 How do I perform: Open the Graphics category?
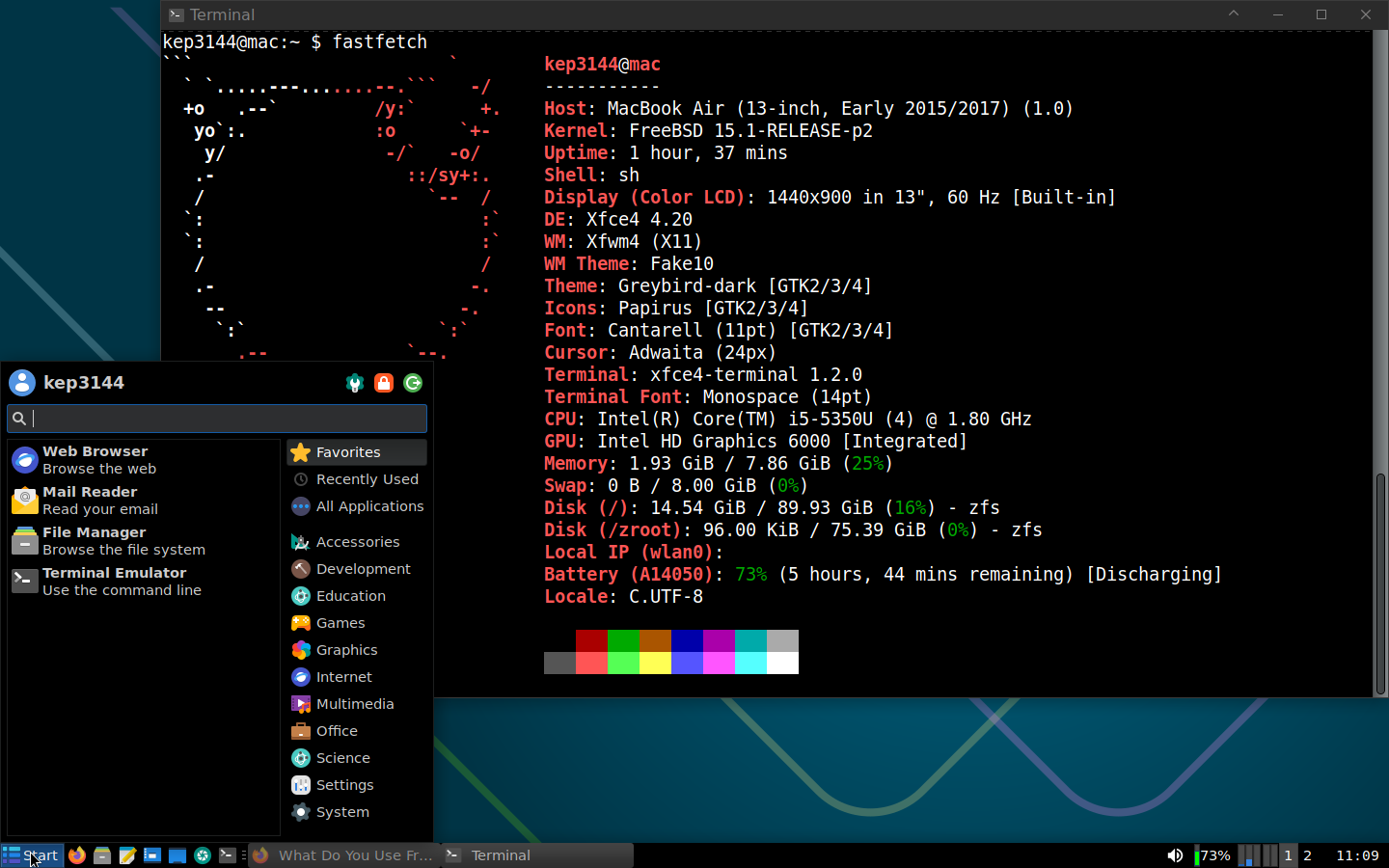click(x=357, y=650)
